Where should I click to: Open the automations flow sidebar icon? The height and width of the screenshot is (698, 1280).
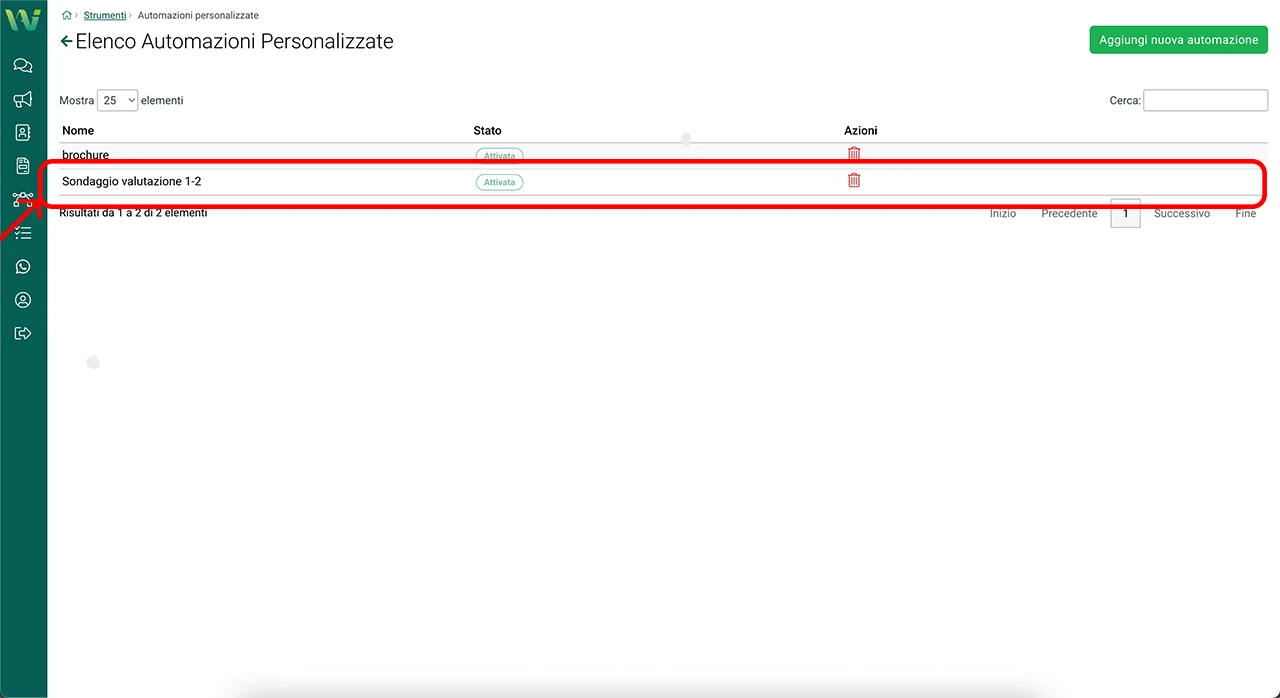pos(23,199)
